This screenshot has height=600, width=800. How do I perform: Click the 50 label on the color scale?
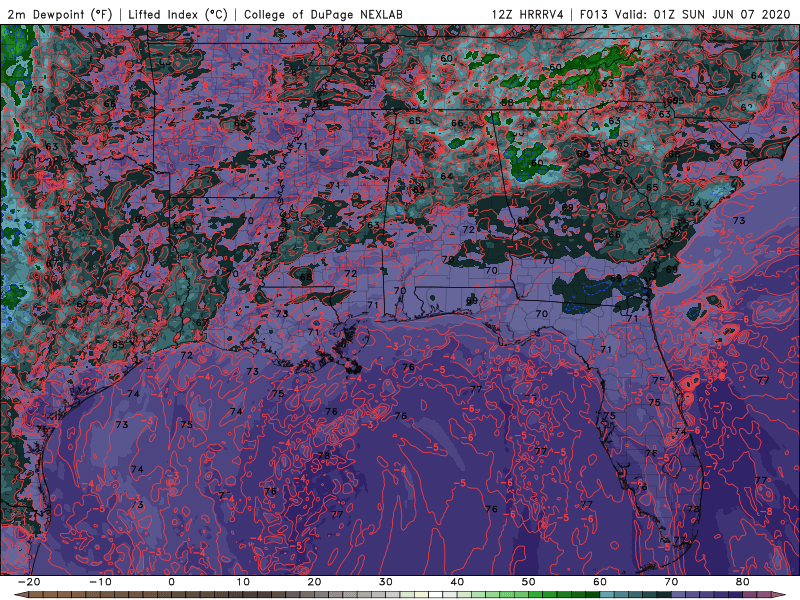529,582
